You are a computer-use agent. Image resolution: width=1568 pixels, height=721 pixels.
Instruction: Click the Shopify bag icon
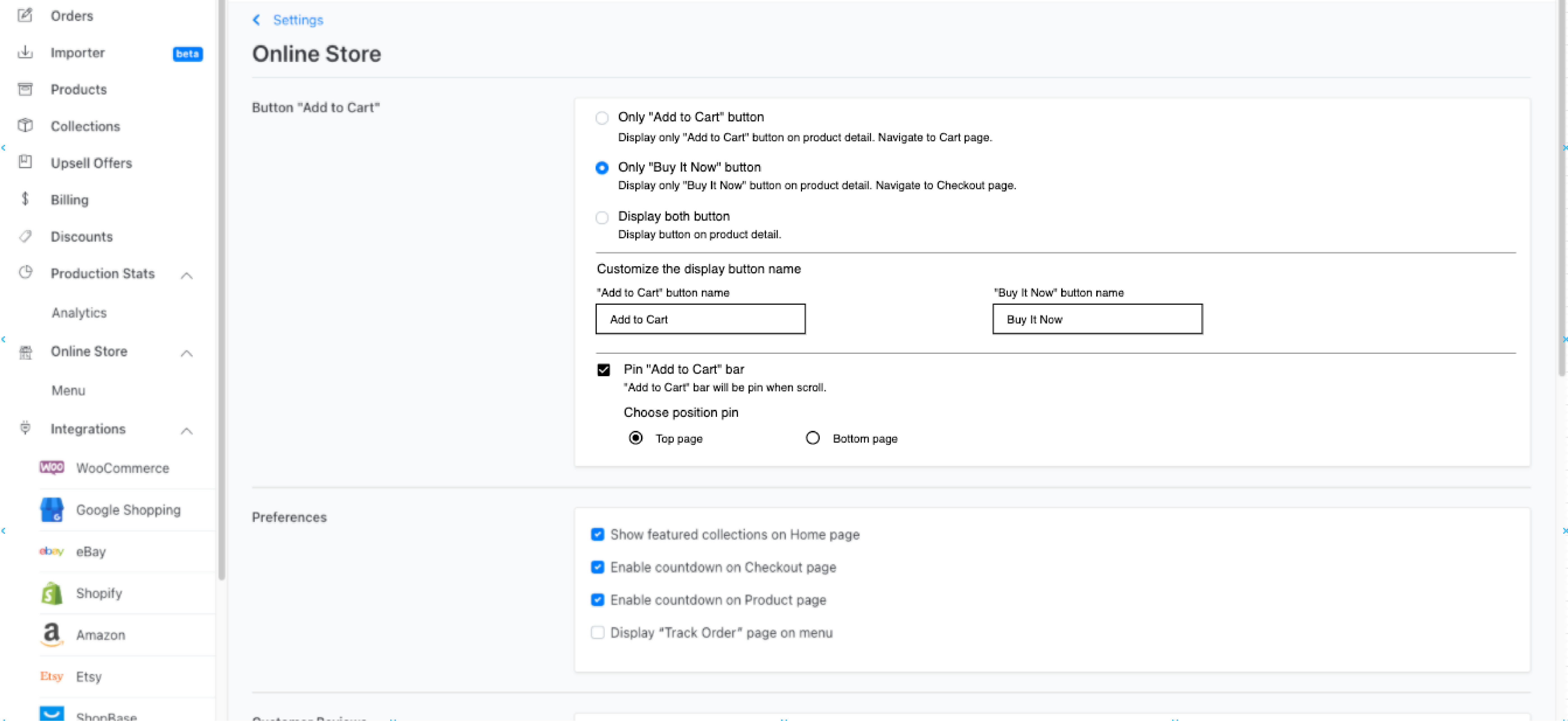(52, 593)
